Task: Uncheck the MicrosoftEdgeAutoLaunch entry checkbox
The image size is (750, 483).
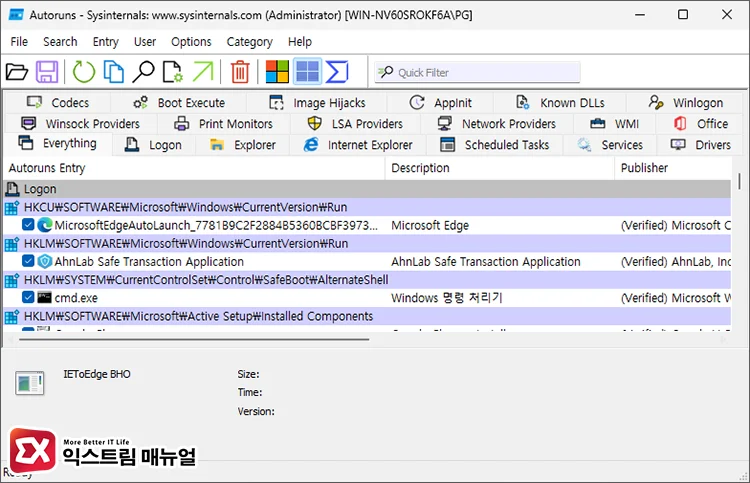Action: 28,226
